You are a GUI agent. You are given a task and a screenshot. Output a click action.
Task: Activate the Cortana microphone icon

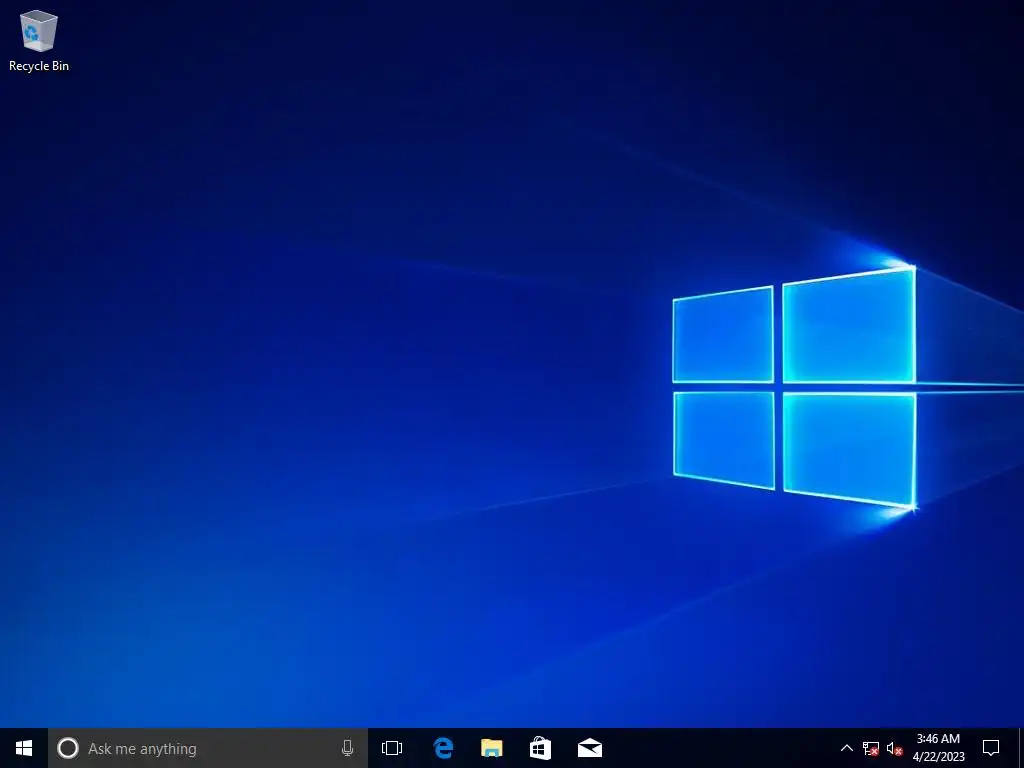point(347,748)
